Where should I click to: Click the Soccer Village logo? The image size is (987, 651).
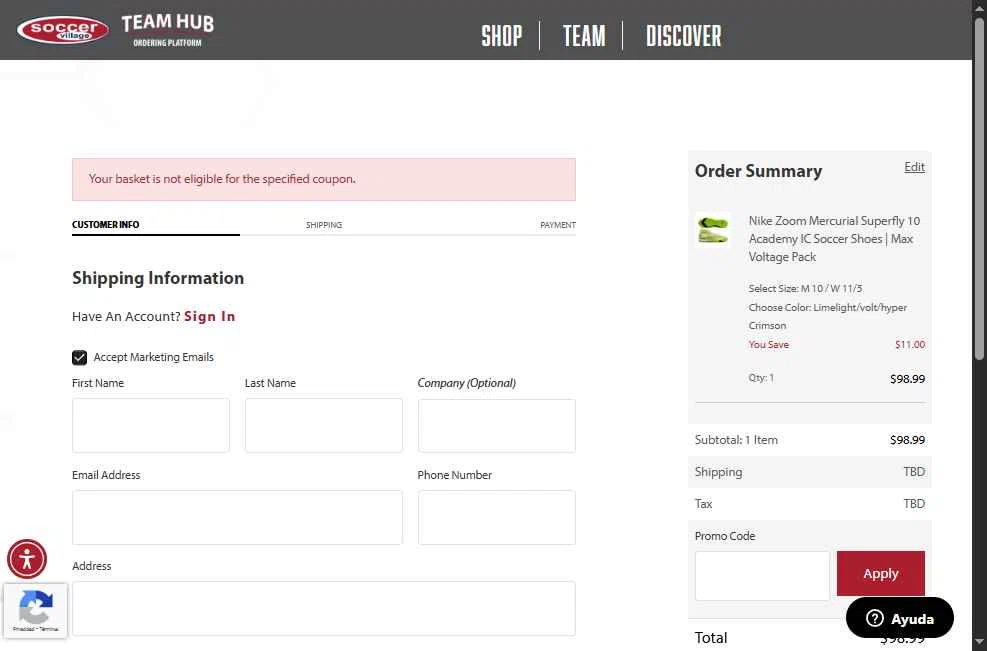tap(63, 30)
